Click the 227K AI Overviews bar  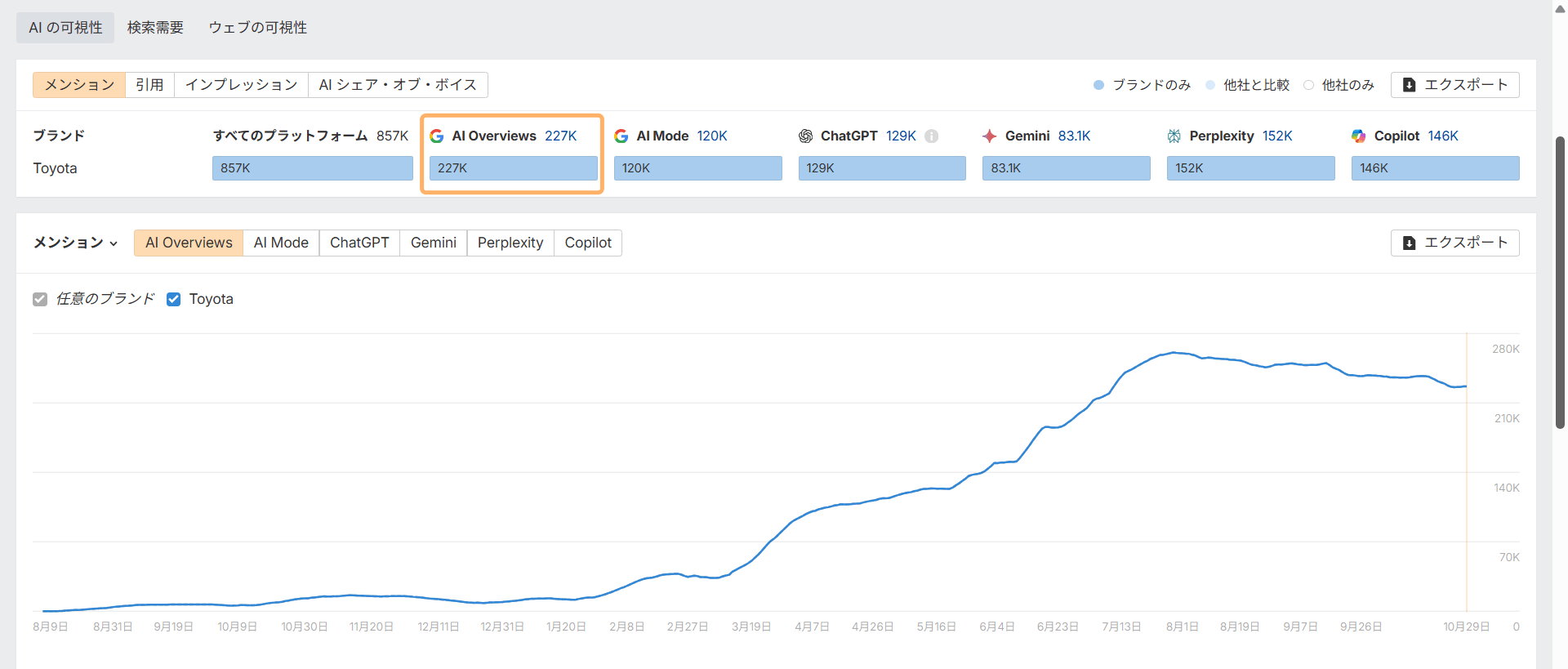click(x=514, y=168)
